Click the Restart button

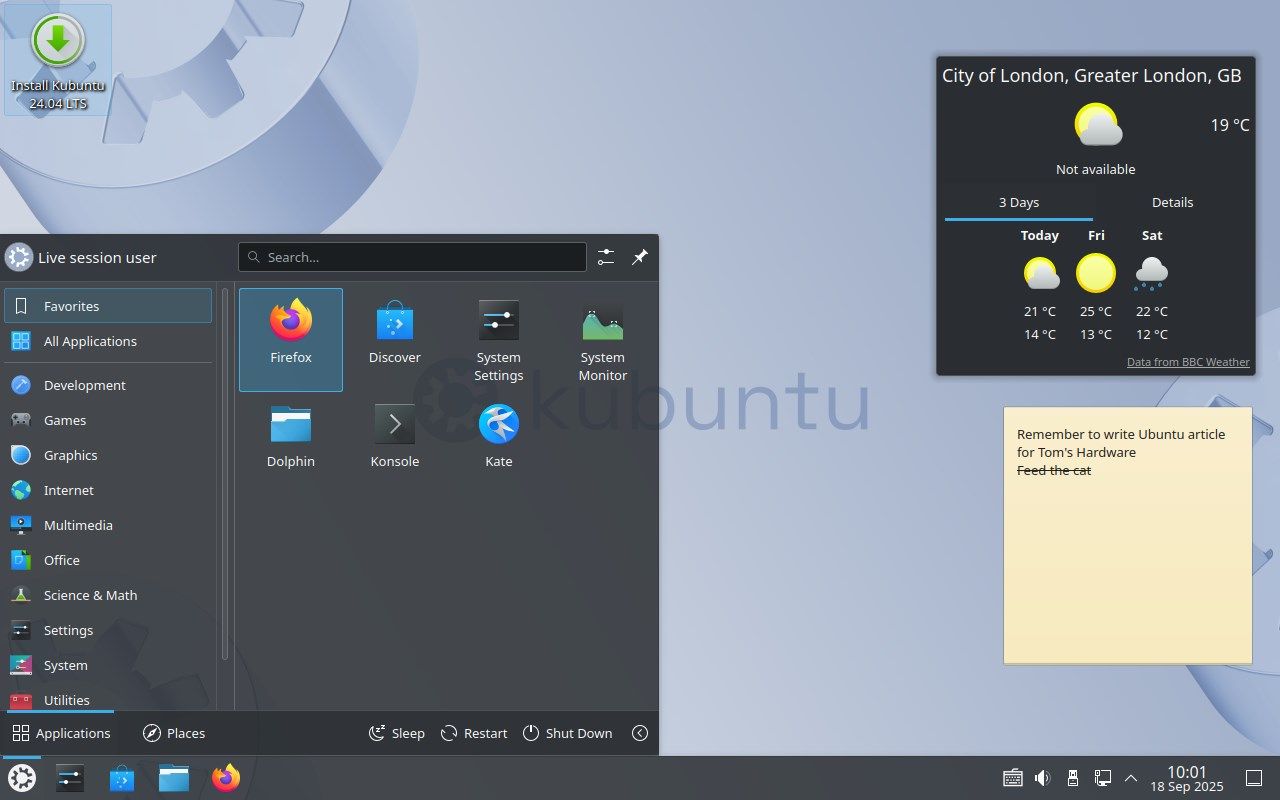point(474,733)
